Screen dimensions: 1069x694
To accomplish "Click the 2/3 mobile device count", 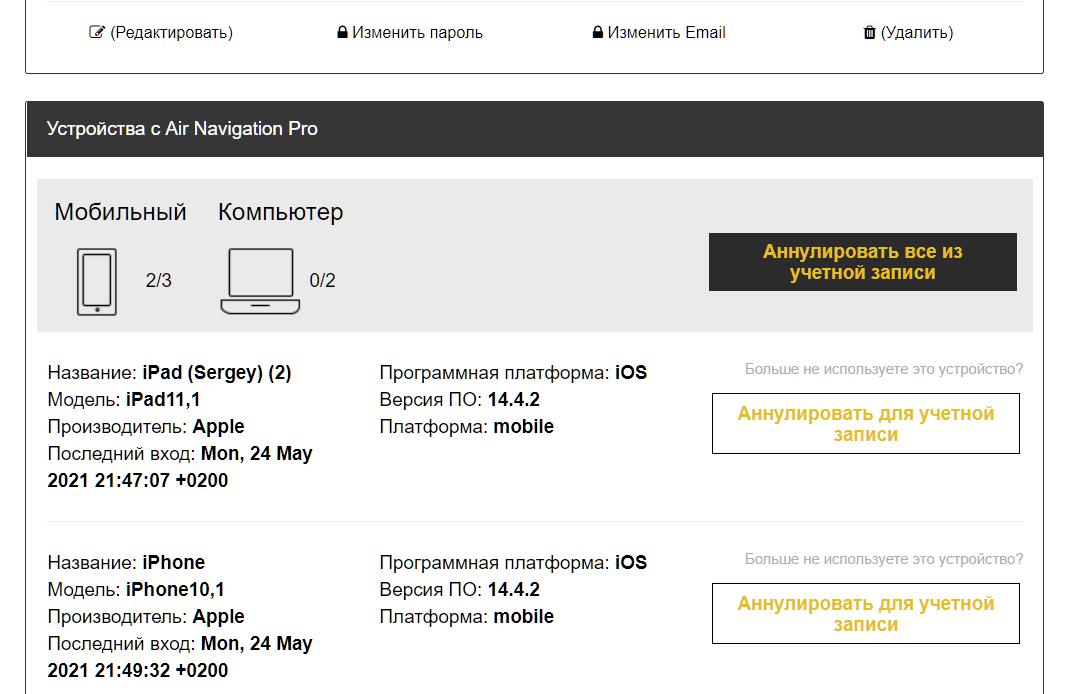I will 159,281.
